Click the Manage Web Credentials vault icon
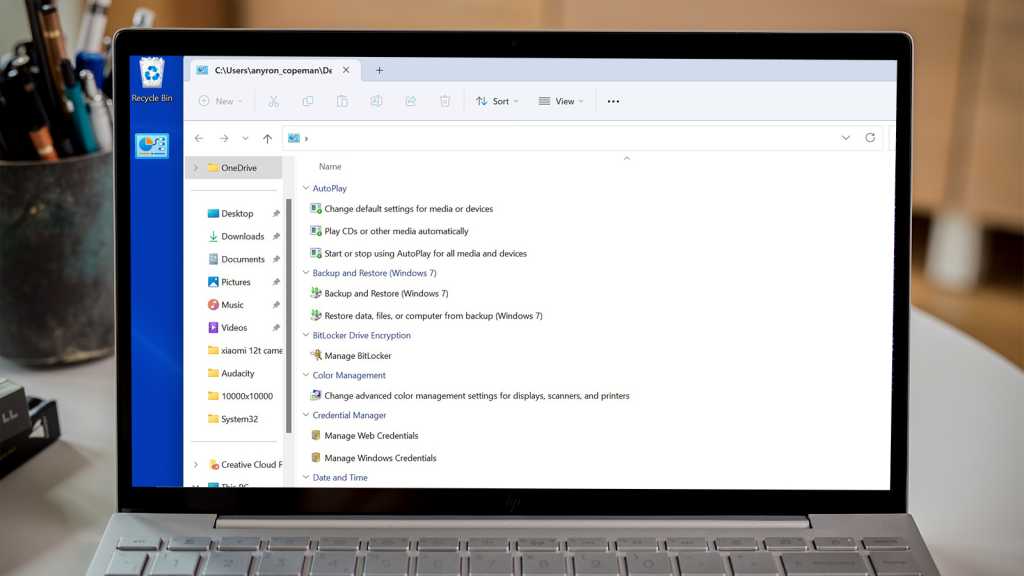 coord(316,435)
